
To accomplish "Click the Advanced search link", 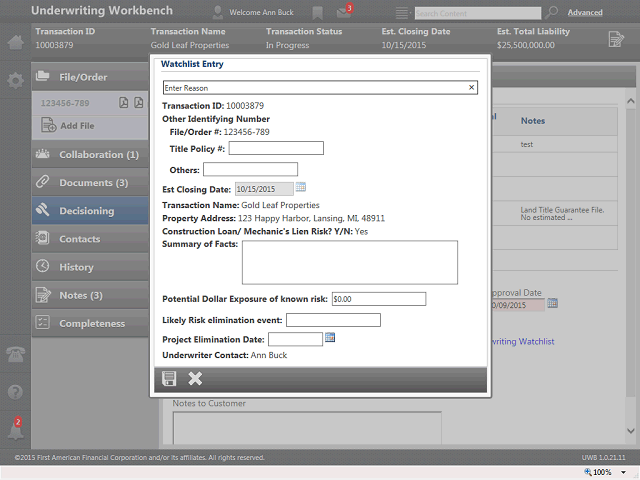I will [x=585, y=13].
